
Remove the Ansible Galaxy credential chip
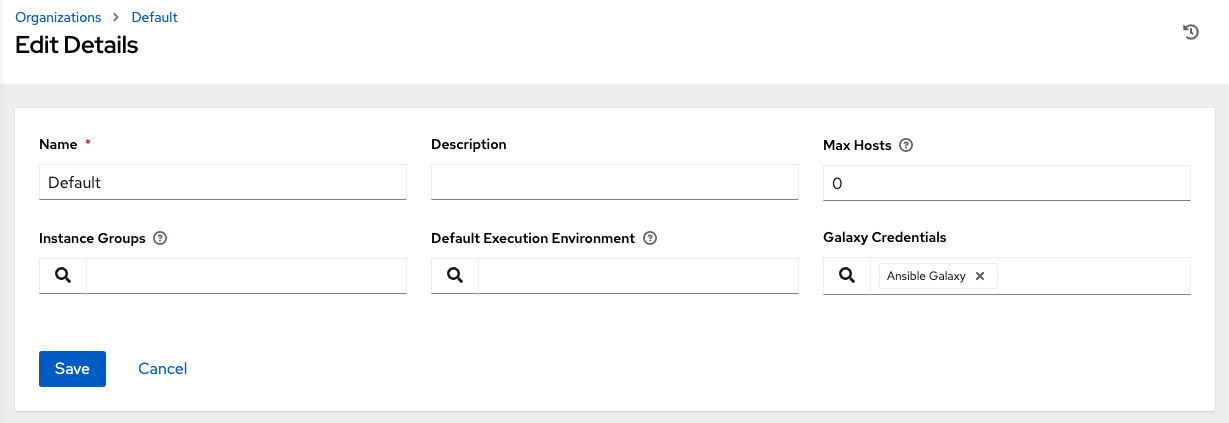click(980, 276)
